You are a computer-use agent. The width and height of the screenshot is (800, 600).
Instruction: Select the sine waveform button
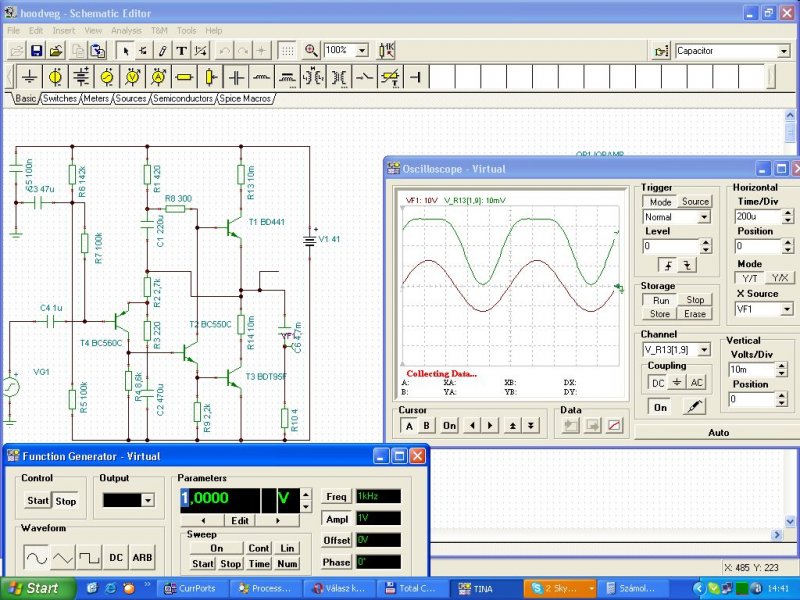tap(36, 557)
